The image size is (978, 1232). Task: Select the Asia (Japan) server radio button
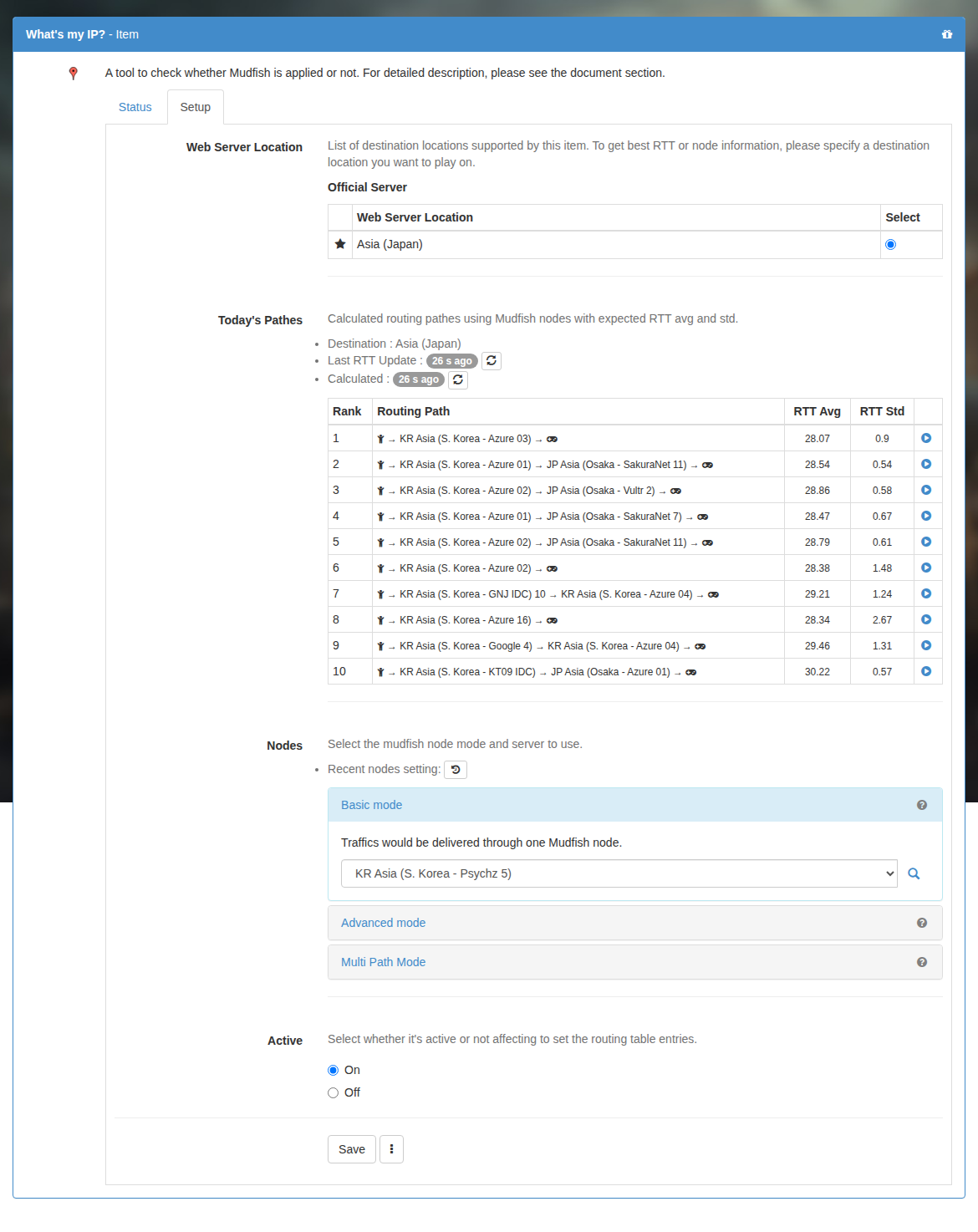coord(890,245)
